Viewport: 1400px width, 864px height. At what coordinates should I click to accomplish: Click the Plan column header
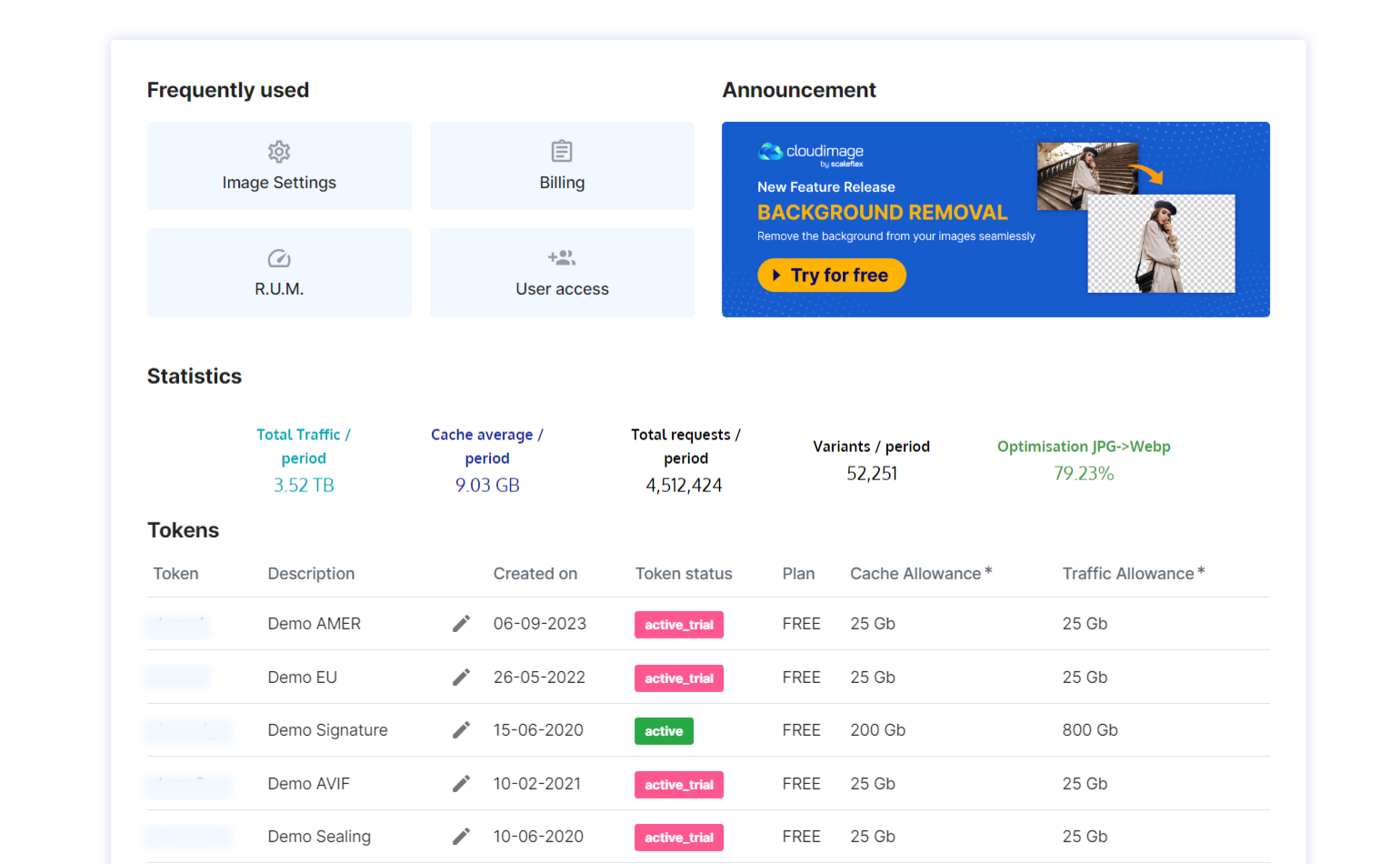pyautogui.click(x=798, y=574)
